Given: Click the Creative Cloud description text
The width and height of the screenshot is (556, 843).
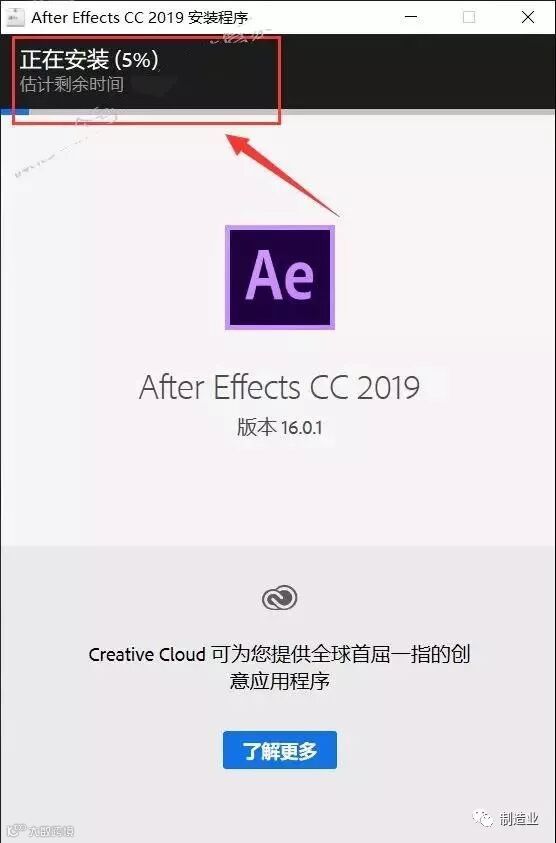Looking at the screenshot, I should [x=279, y=667].
